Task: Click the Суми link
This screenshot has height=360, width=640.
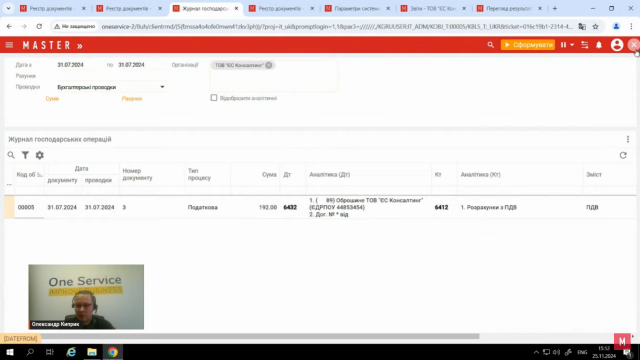Action: [x=52, y=98]
